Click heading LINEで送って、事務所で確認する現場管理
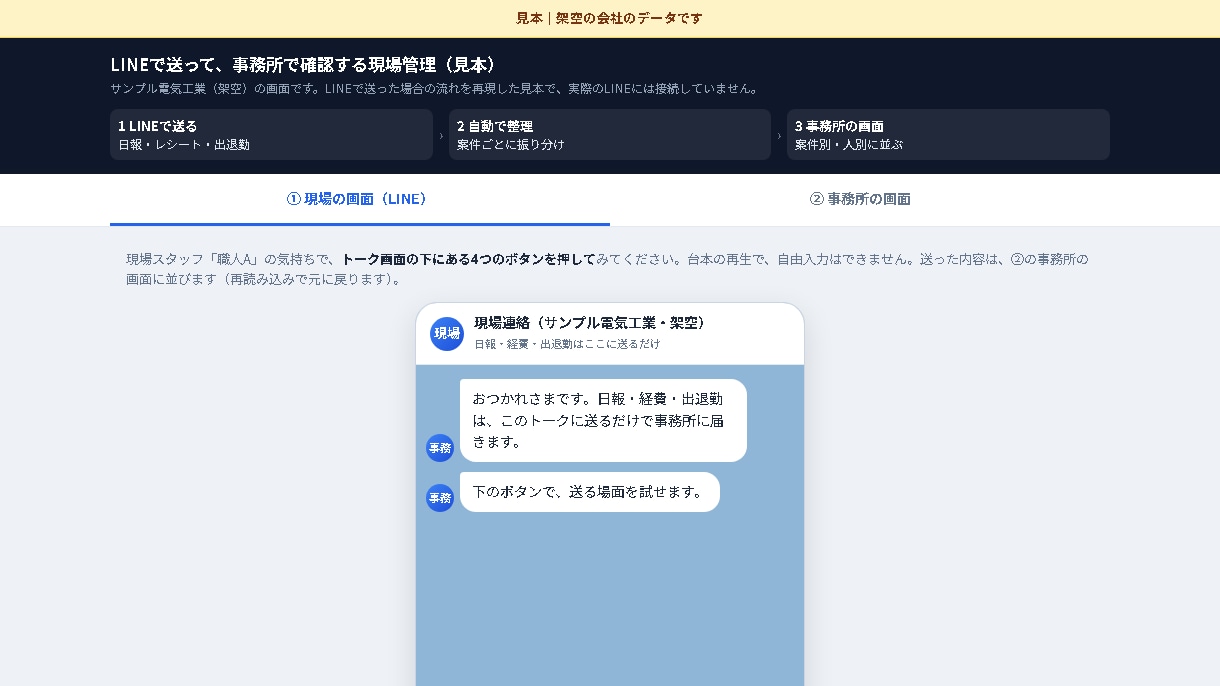This screenshot has width=1220, height=686. (x=304, y=65)
